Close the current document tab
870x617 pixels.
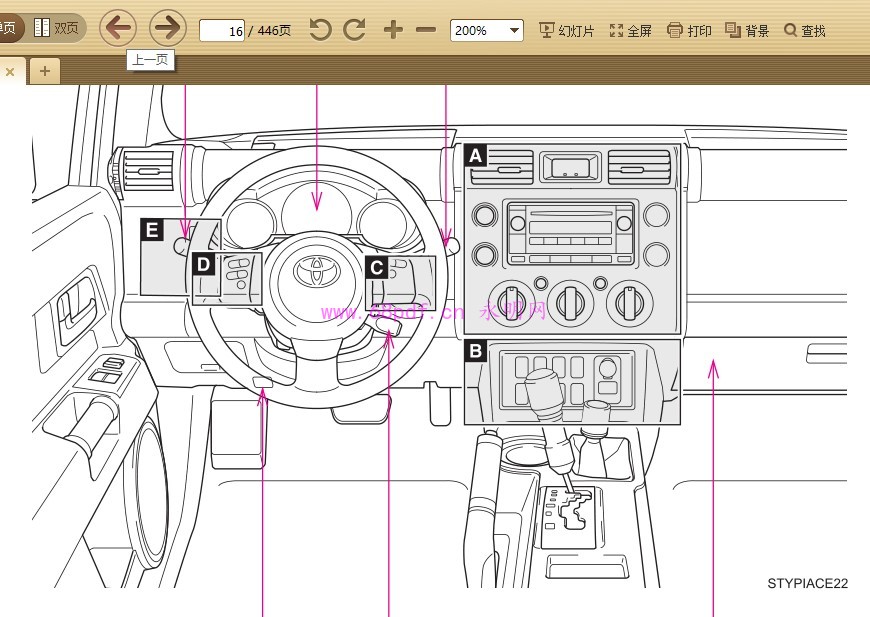10,71
